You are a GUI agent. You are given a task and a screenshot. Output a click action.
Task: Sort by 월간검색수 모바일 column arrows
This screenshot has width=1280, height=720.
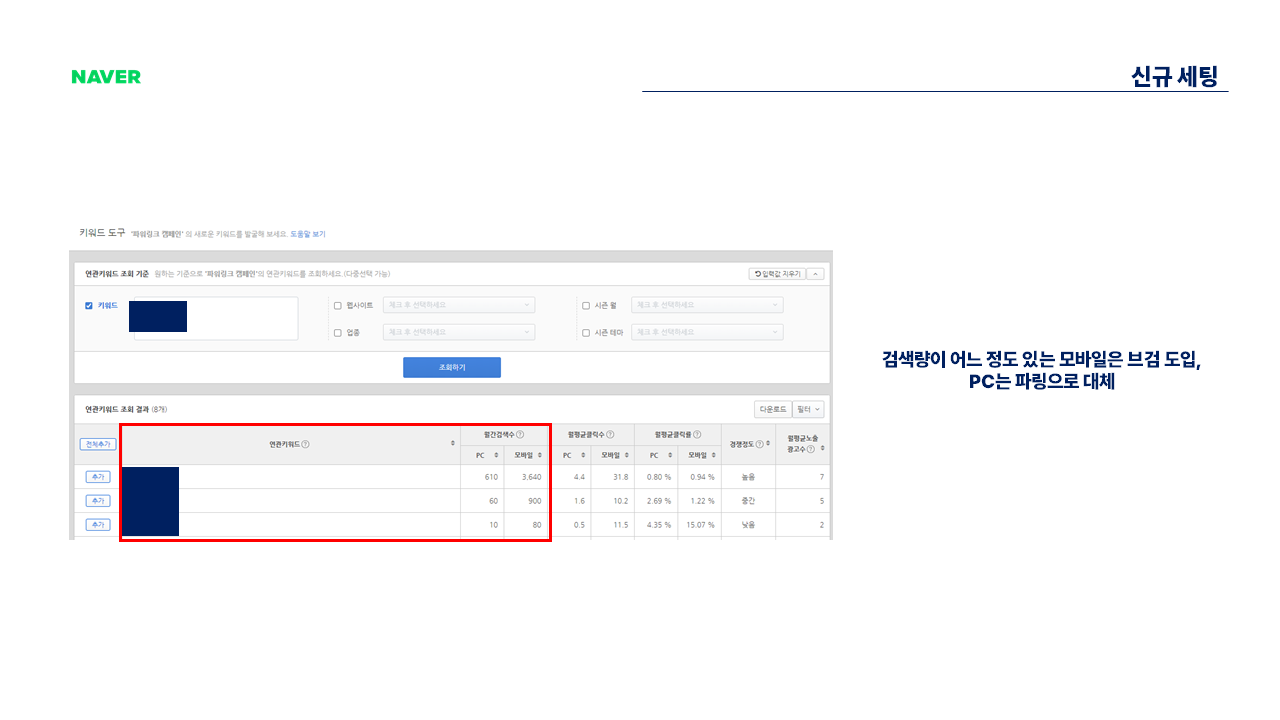[x=540, y=455]
